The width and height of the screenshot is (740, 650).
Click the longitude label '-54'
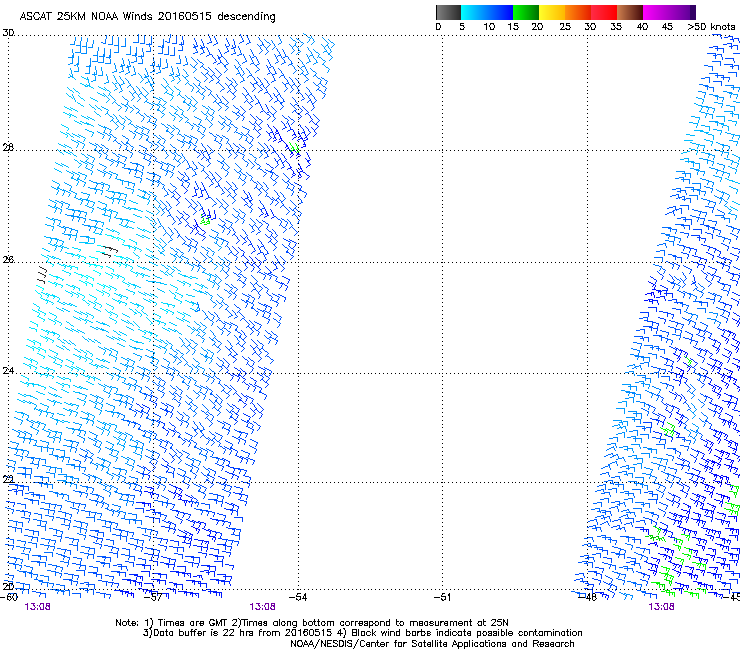[x=298, y=597]
